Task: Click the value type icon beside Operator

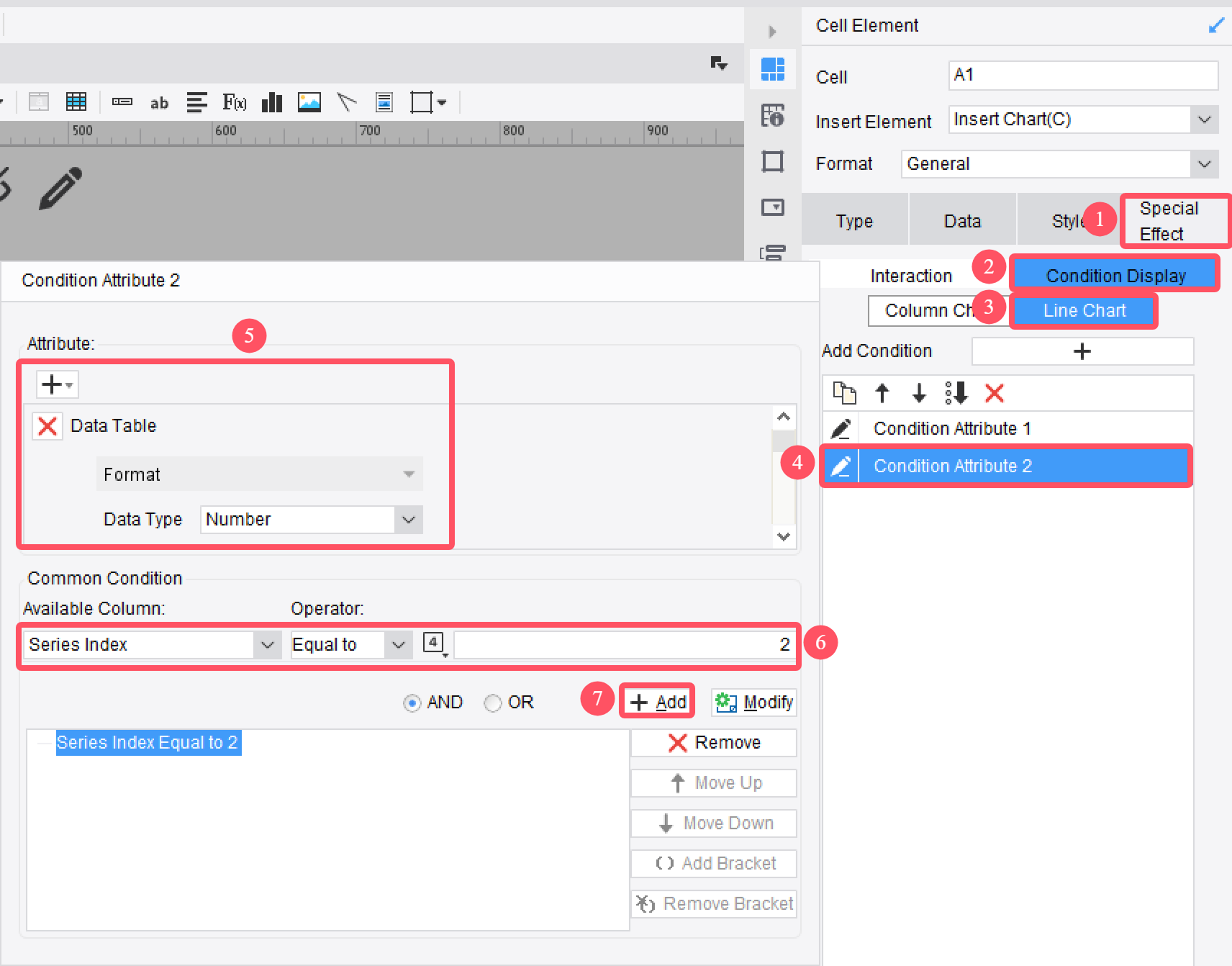Action: pyautogui.click(x=435, y=644)
